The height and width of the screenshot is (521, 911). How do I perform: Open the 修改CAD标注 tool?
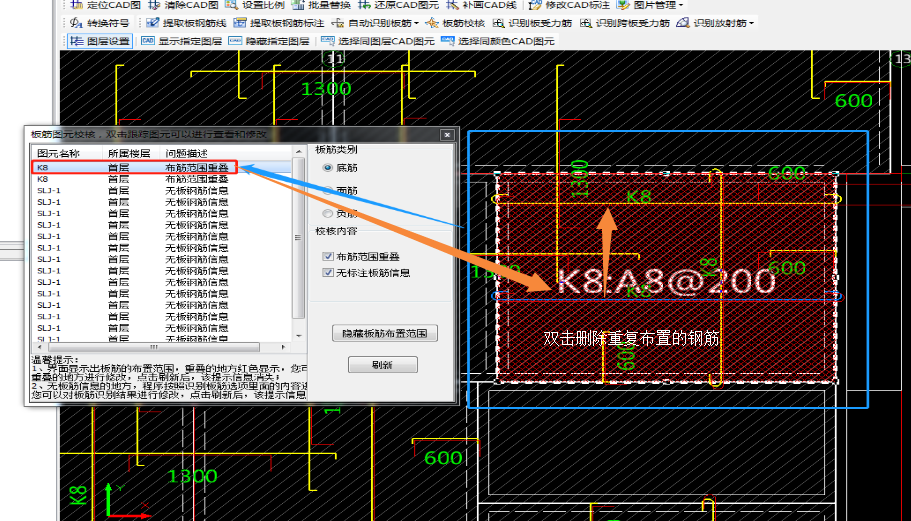569,5
